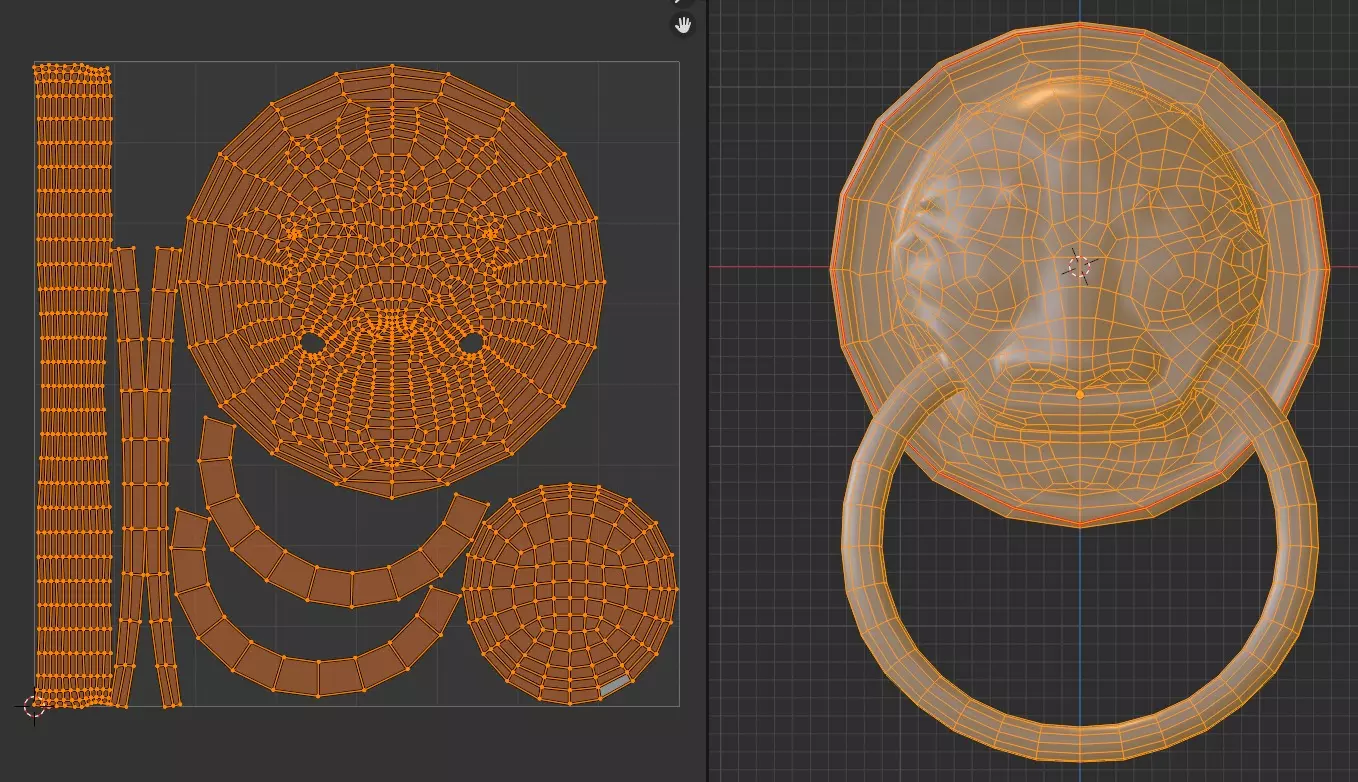Click the tall dense strip UV island
The height and width of the screenshot is (782, 1358).
point(72,386)
